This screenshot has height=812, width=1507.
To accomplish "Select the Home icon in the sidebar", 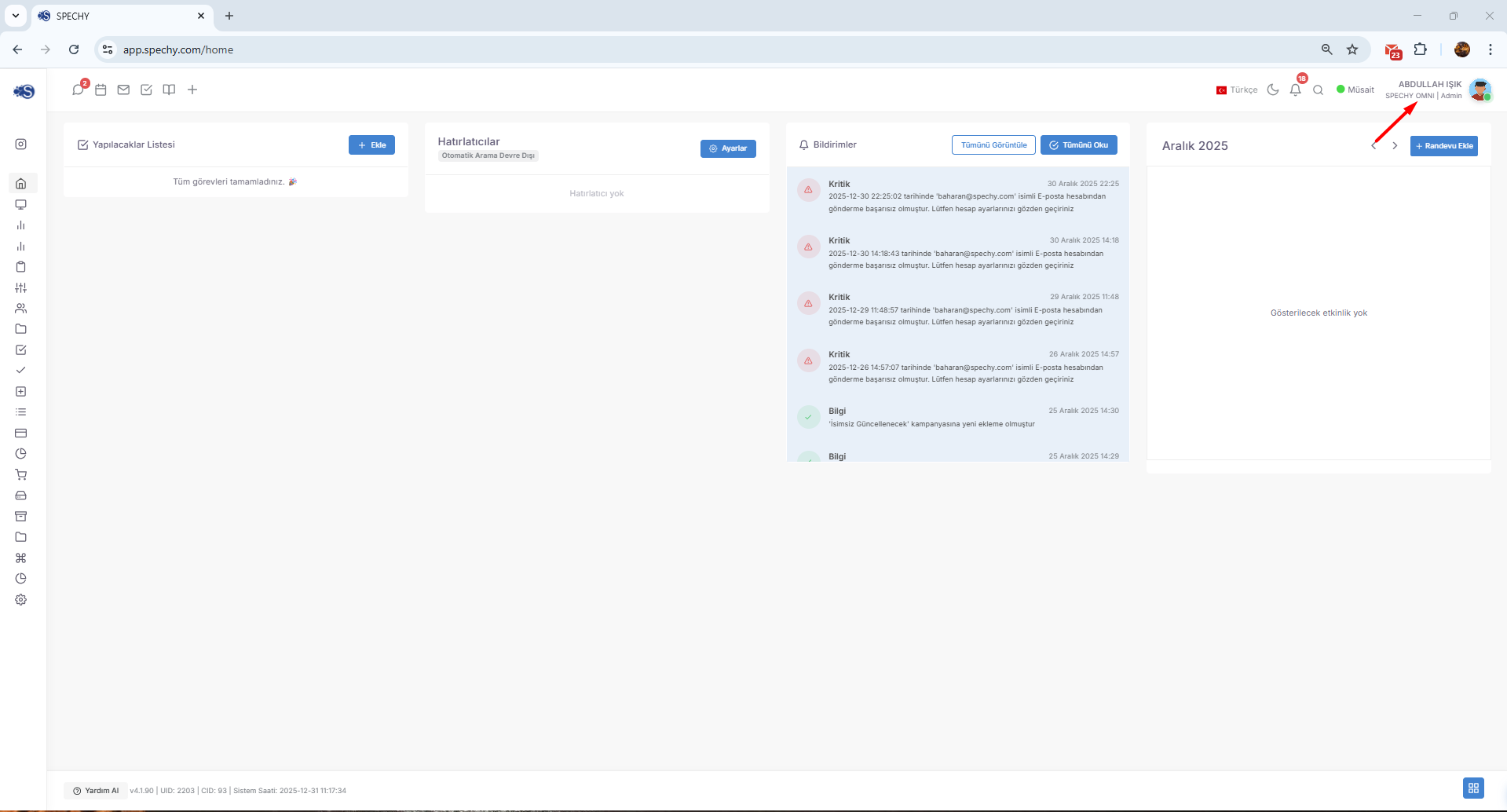I will [21, 183].
